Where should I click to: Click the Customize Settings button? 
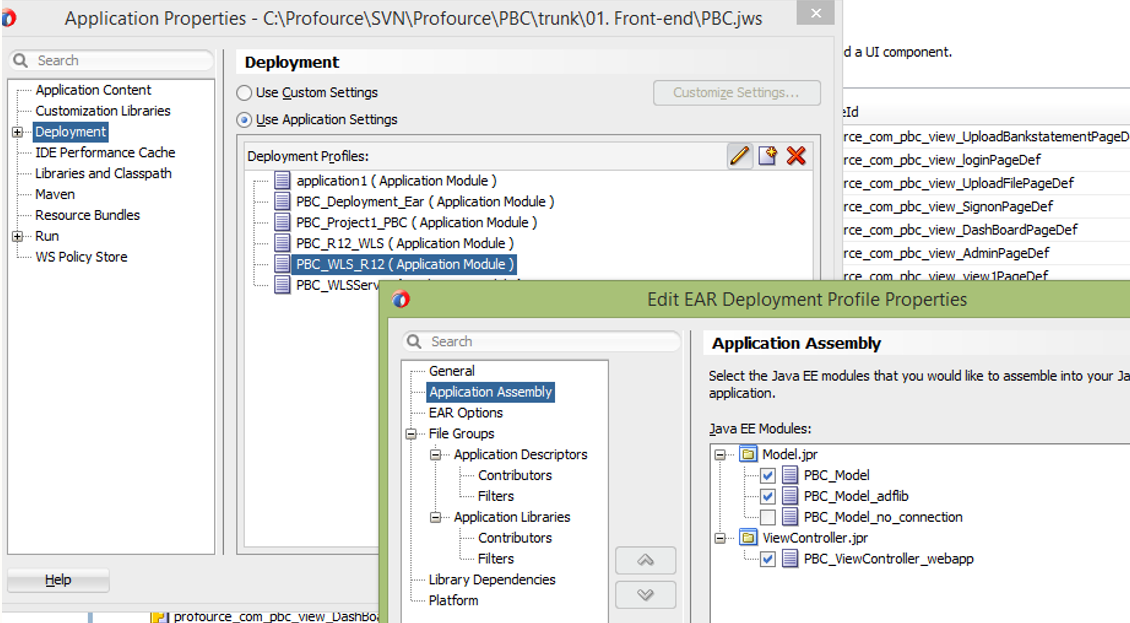pos(737,93)
